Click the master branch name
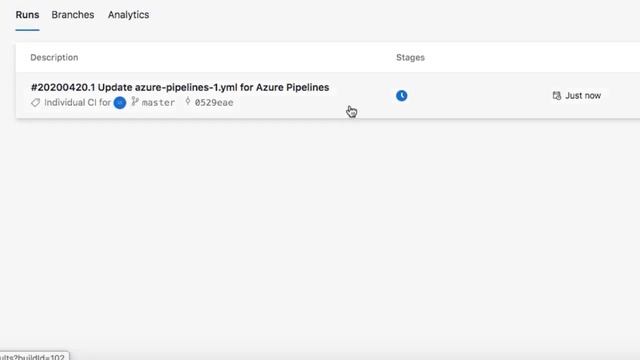The image size is (640, 360). 158,103
